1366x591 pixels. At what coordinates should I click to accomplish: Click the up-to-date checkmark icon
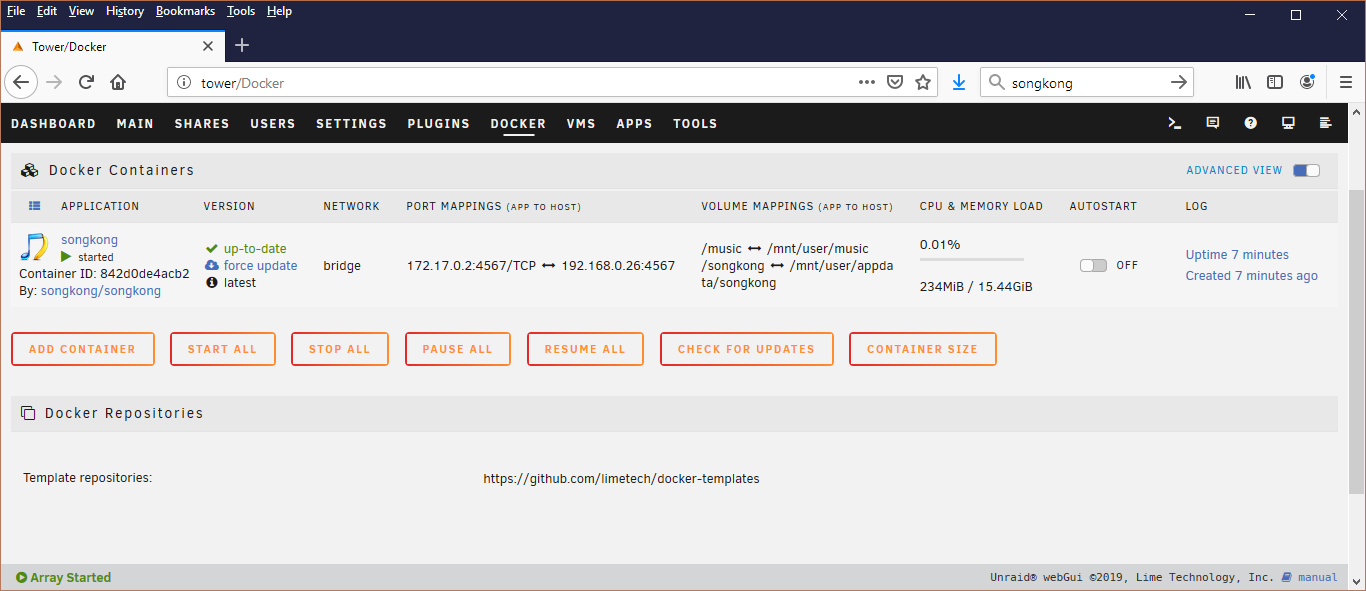(212, 248)
